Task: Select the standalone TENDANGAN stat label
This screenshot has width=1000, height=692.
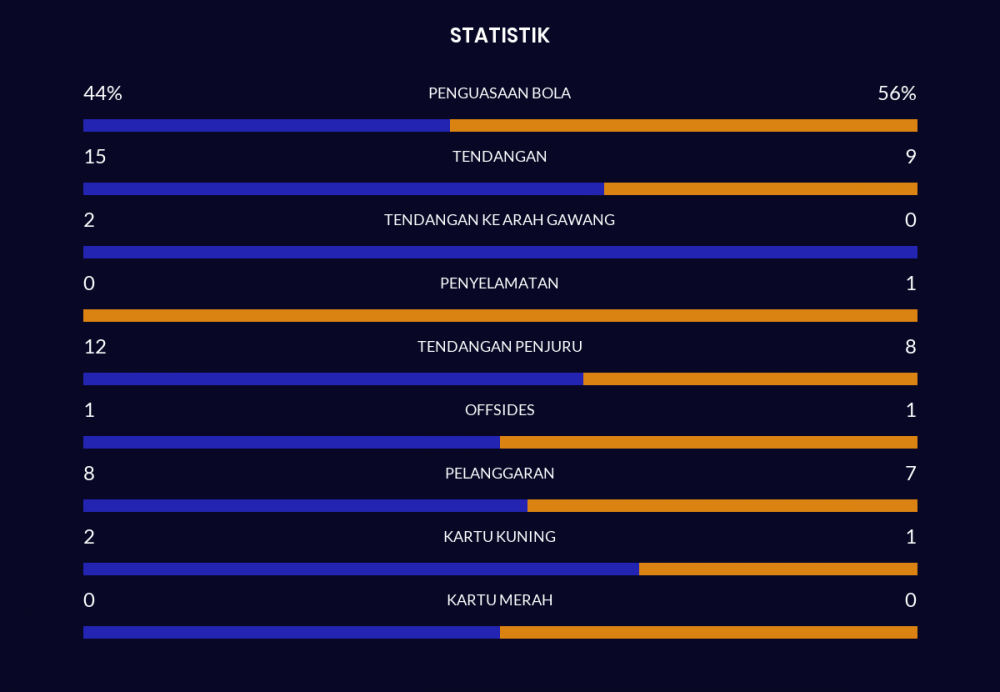Action: pos(499,157)
